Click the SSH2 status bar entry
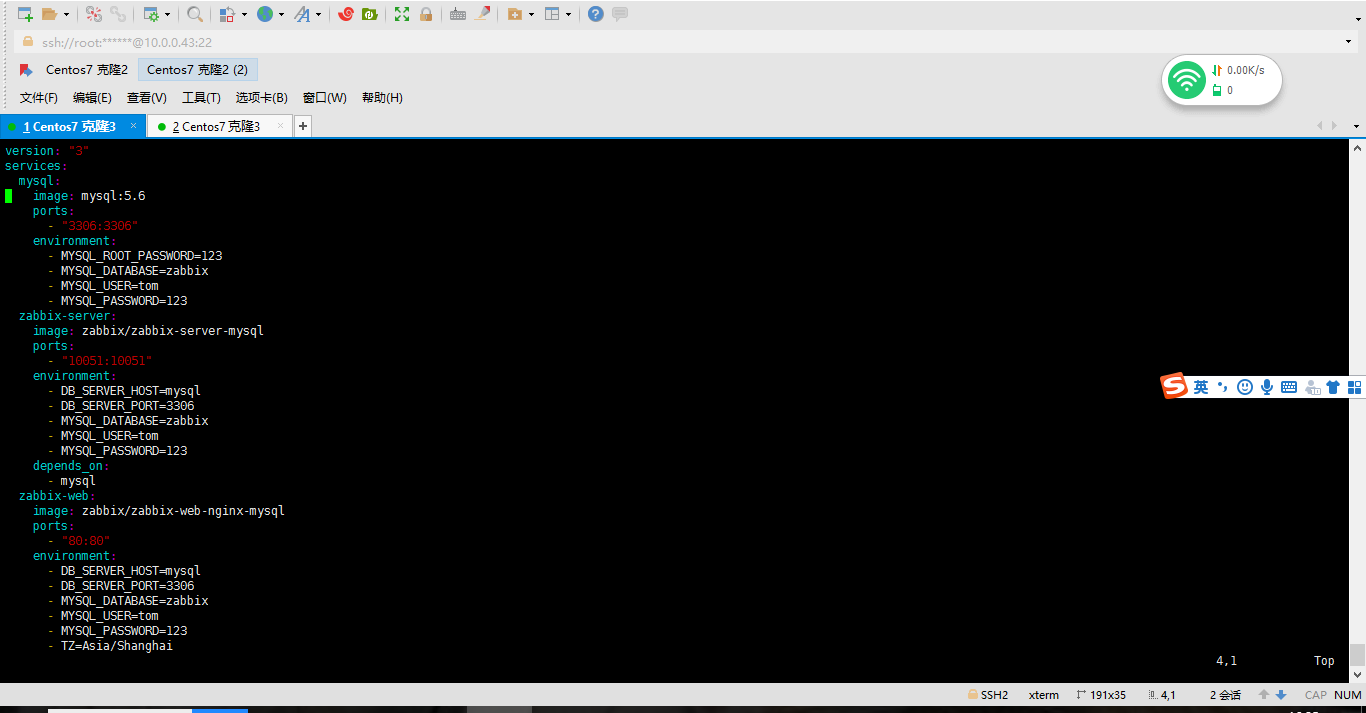1366x713 pixels. (988, 695)
